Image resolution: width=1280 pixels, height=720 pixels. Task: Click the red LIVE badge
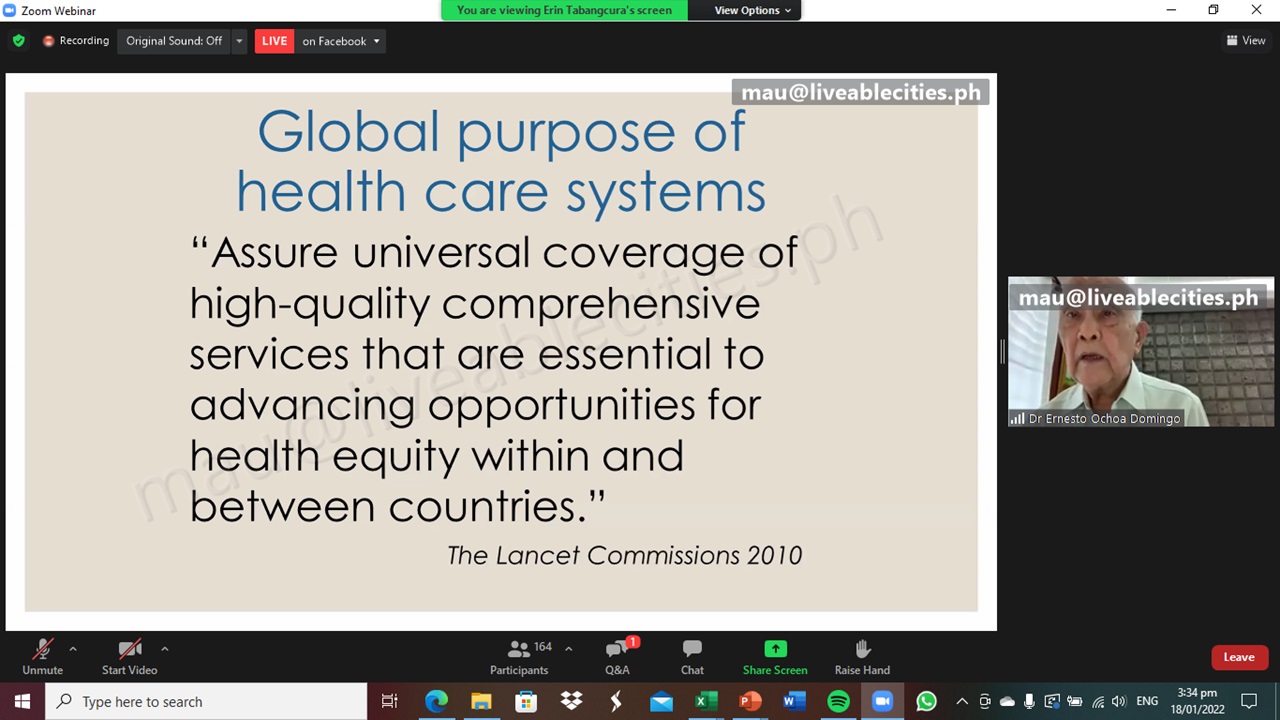coord(274,41)
